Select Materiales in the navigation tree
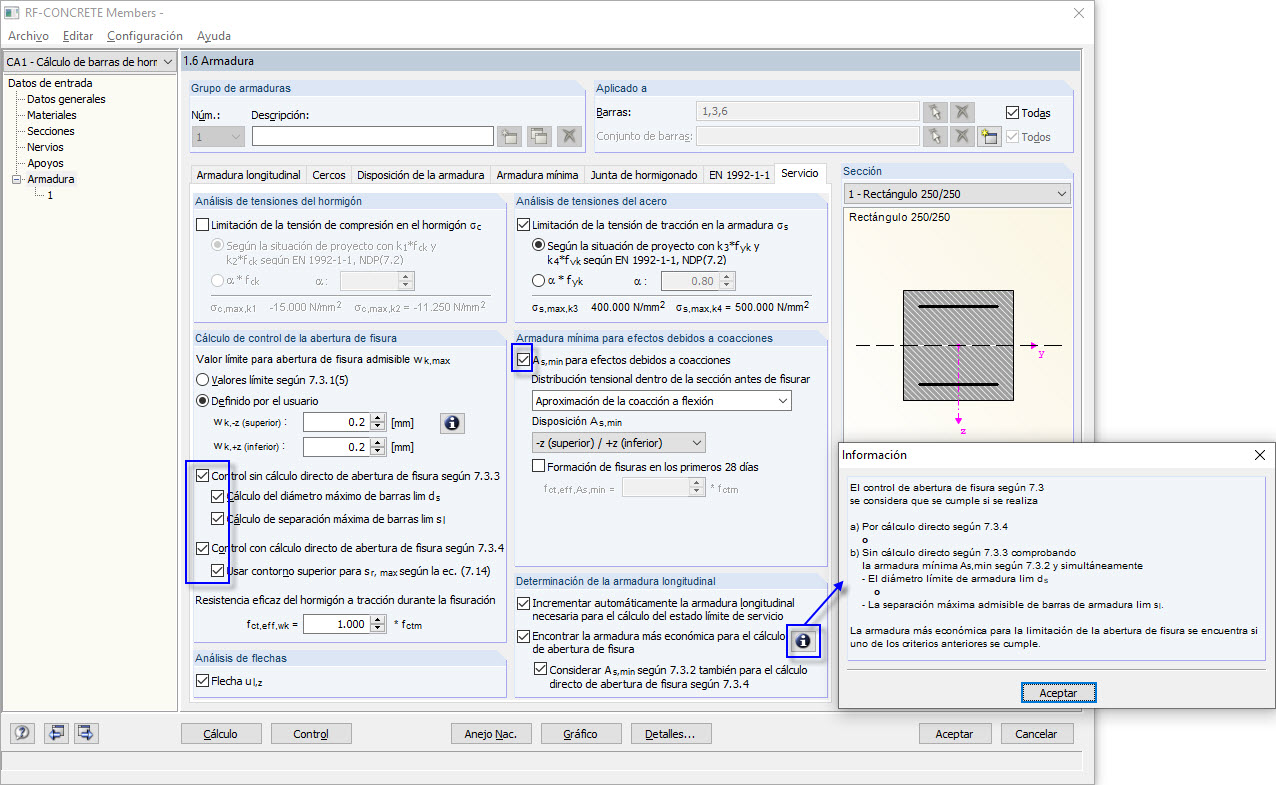The height and width of the screenshot is (785, 1276). click(52, 115)
